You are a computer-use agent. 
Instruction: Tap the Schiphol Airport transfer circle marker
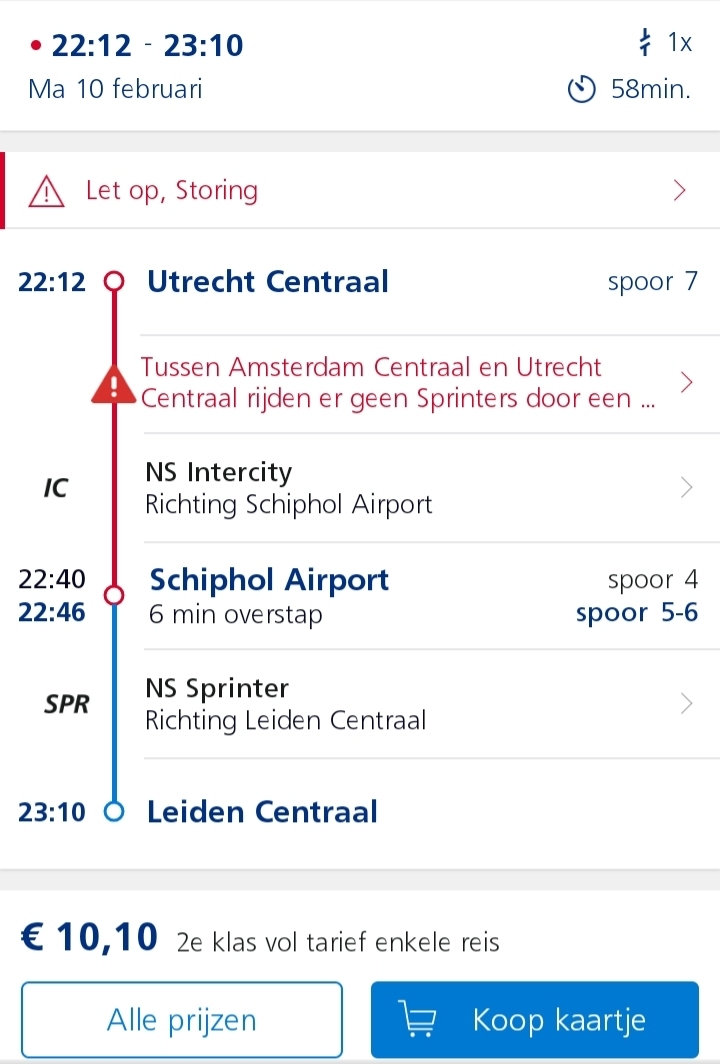[x=114, y=595]
